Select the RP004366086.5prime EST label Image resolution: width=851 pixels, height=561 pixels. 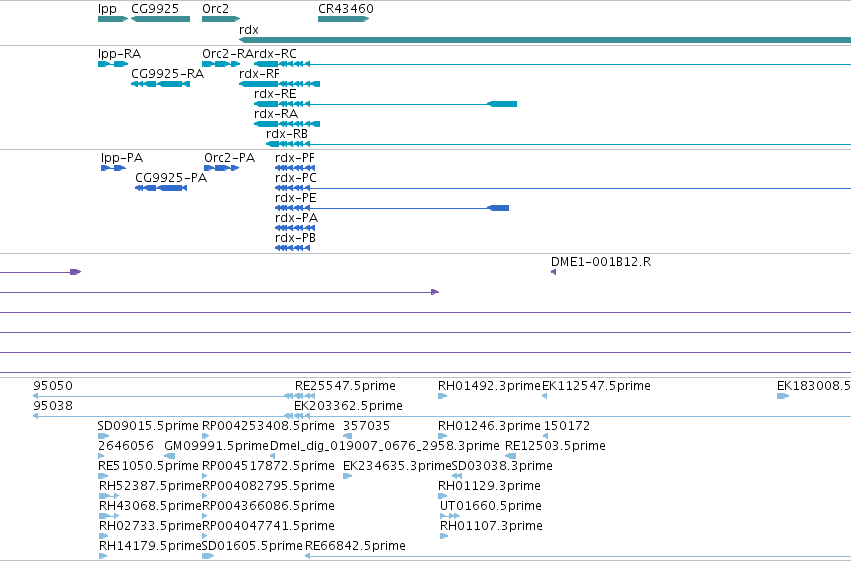pos(268,507)
